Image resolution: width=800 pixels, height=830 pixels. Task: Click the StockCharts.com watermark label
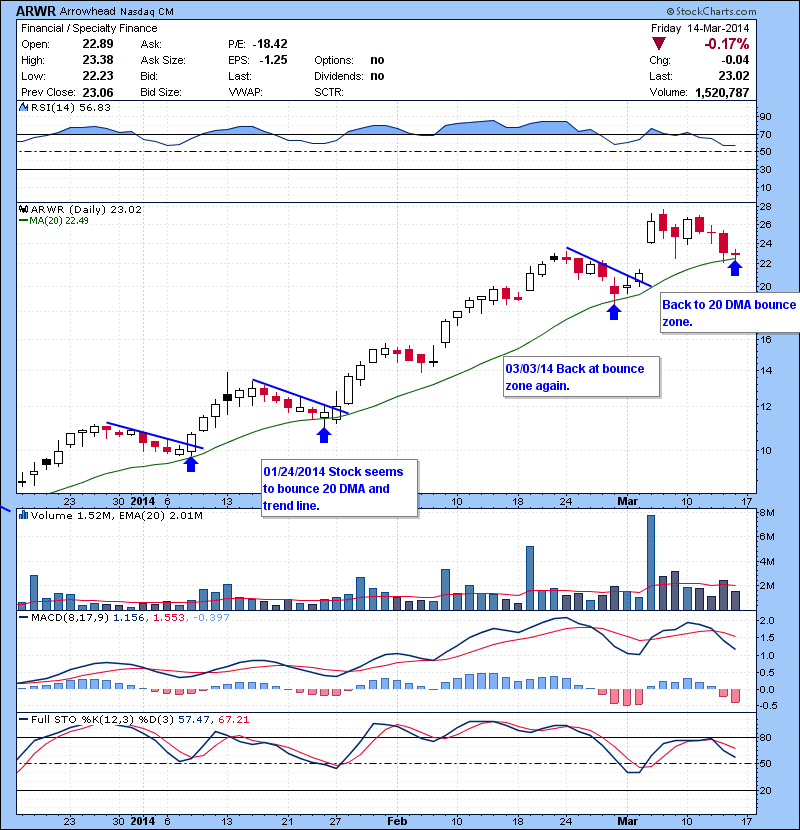[712, 11]
